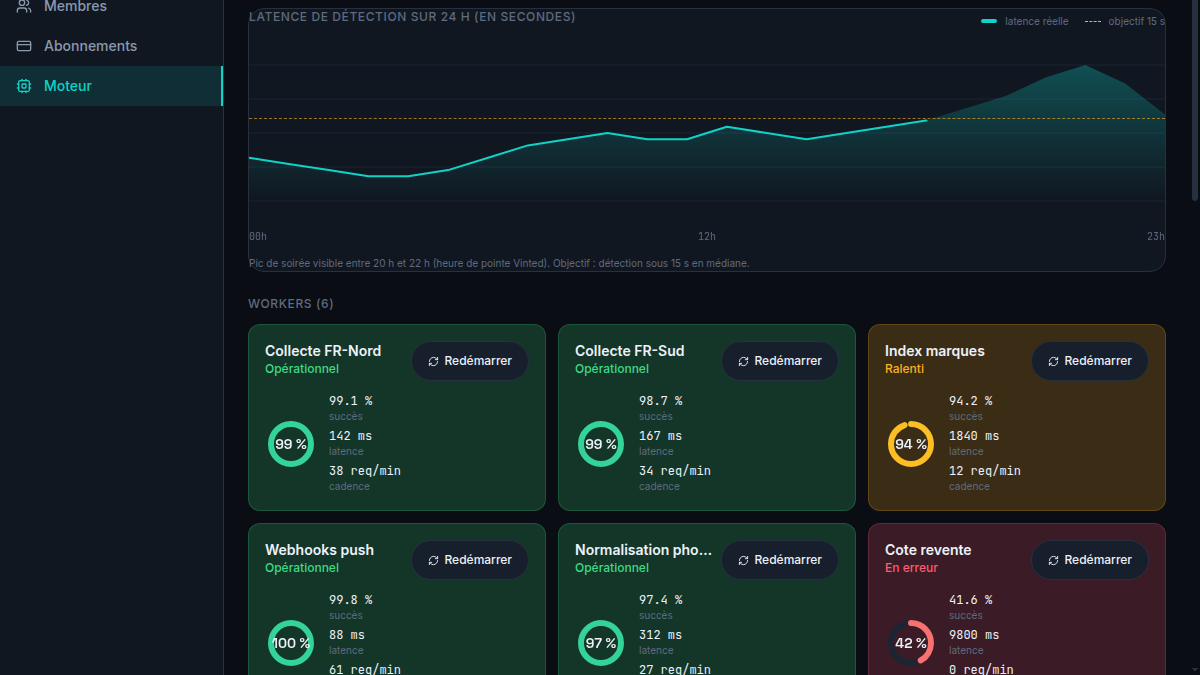
Task: Click the 99.8 % success value
Action: pyautogui.click(x=351, y=600)
